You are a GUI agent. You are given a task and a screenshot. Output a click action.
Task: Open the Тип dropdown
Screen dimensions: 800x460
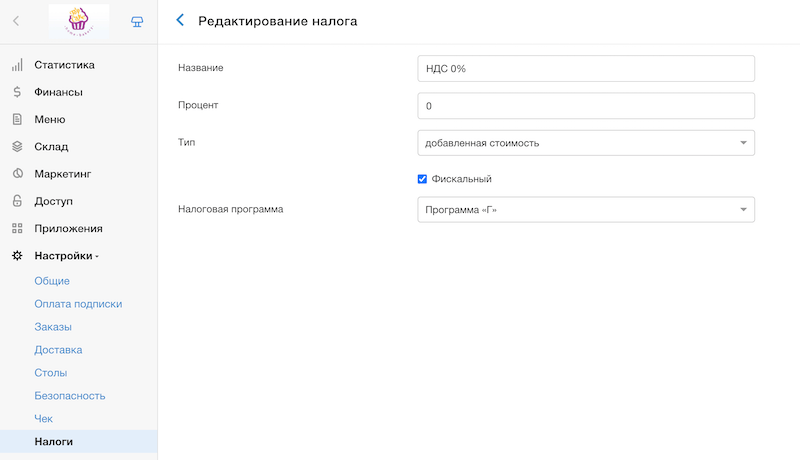point(585,143)
